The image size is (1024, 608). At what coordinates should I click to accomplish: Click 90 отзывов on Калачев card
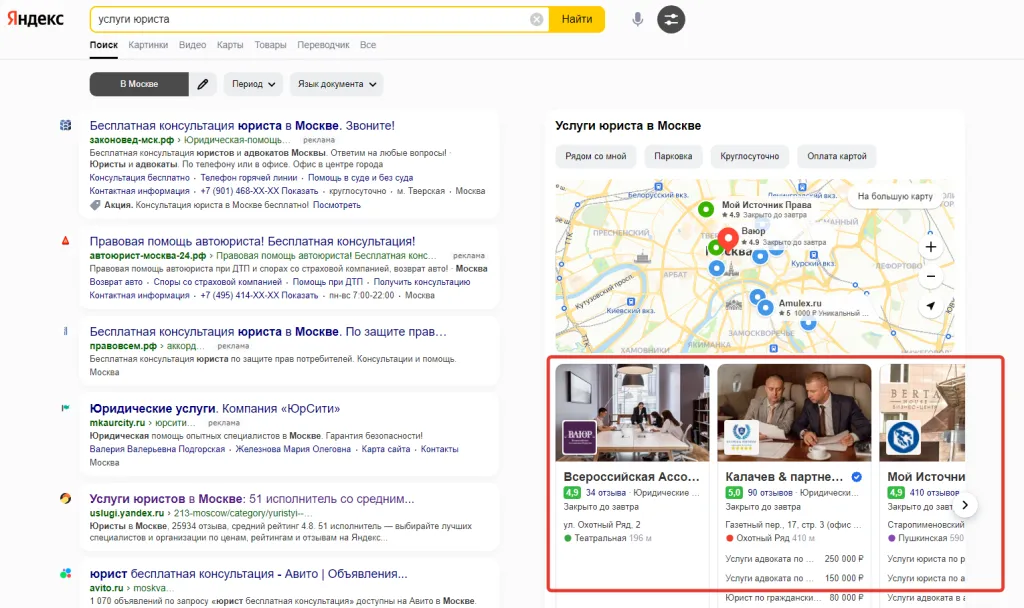point(770,493)
